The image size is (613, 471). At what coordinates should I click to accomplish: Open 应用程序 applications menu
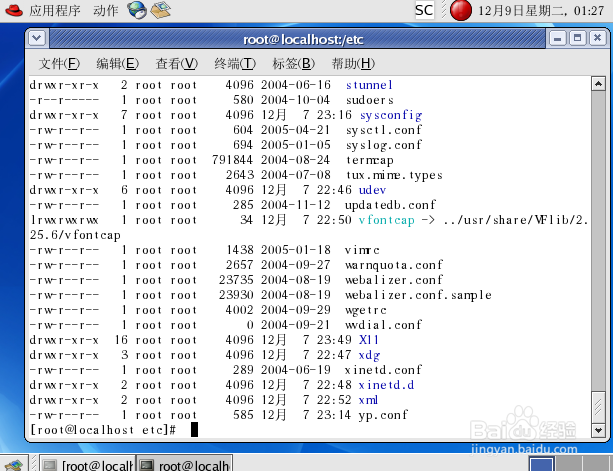54,11
